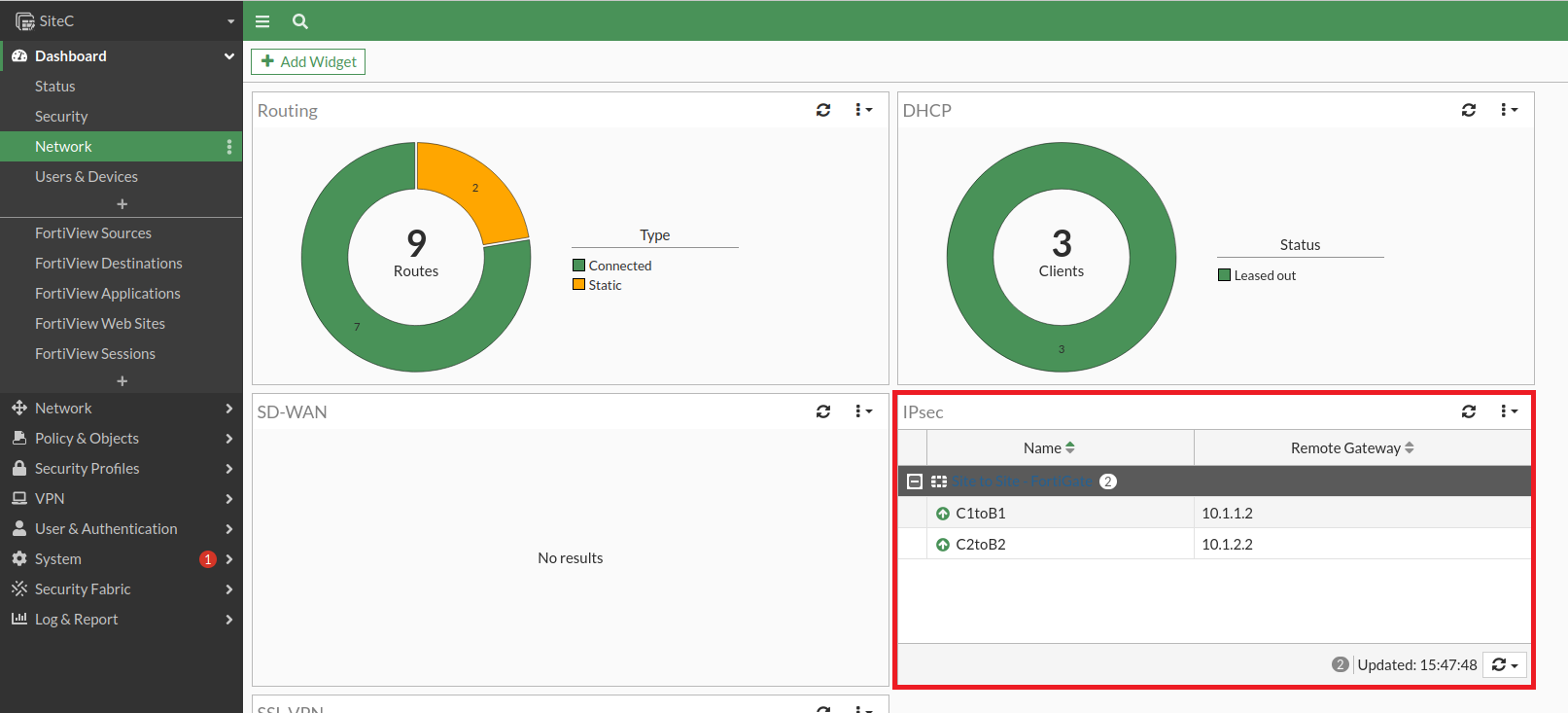Expand the VPN menu
This screenshot has width=1568, height=713.
click(122, 499)
